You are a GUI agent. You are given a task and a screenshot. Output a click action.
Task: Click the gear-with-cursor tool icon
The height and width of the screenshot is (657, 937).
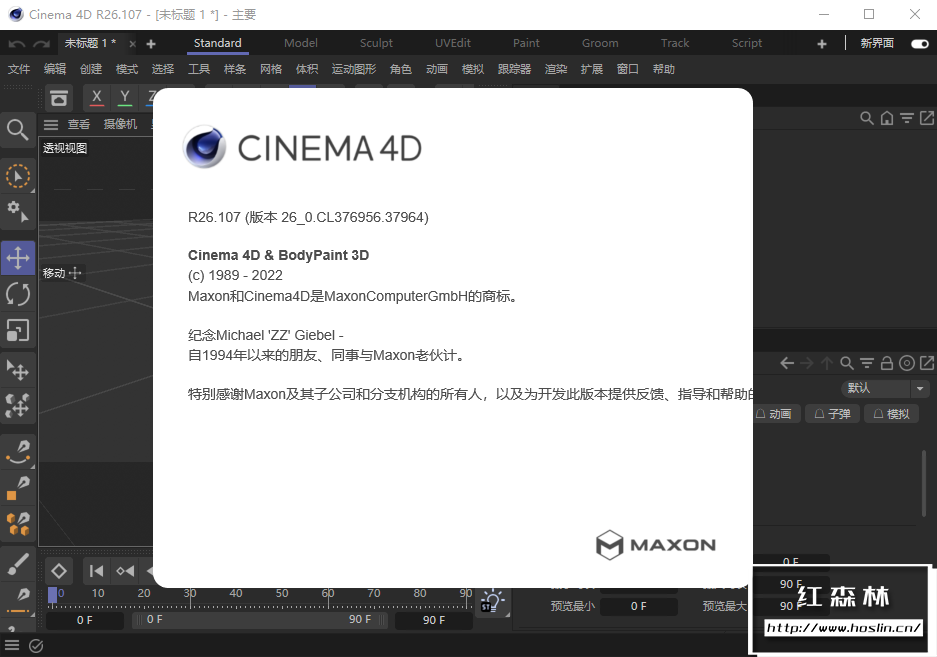[17, 211]
